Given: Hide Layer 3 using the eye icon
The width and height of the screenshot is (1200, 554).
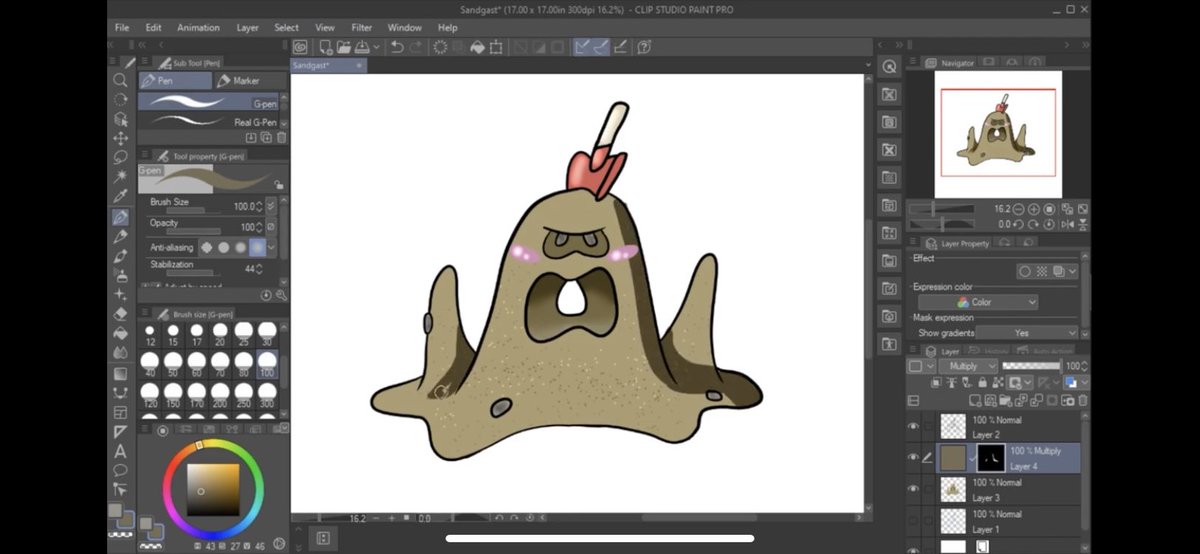Looking at the screenshot, I should pos(913,489).
